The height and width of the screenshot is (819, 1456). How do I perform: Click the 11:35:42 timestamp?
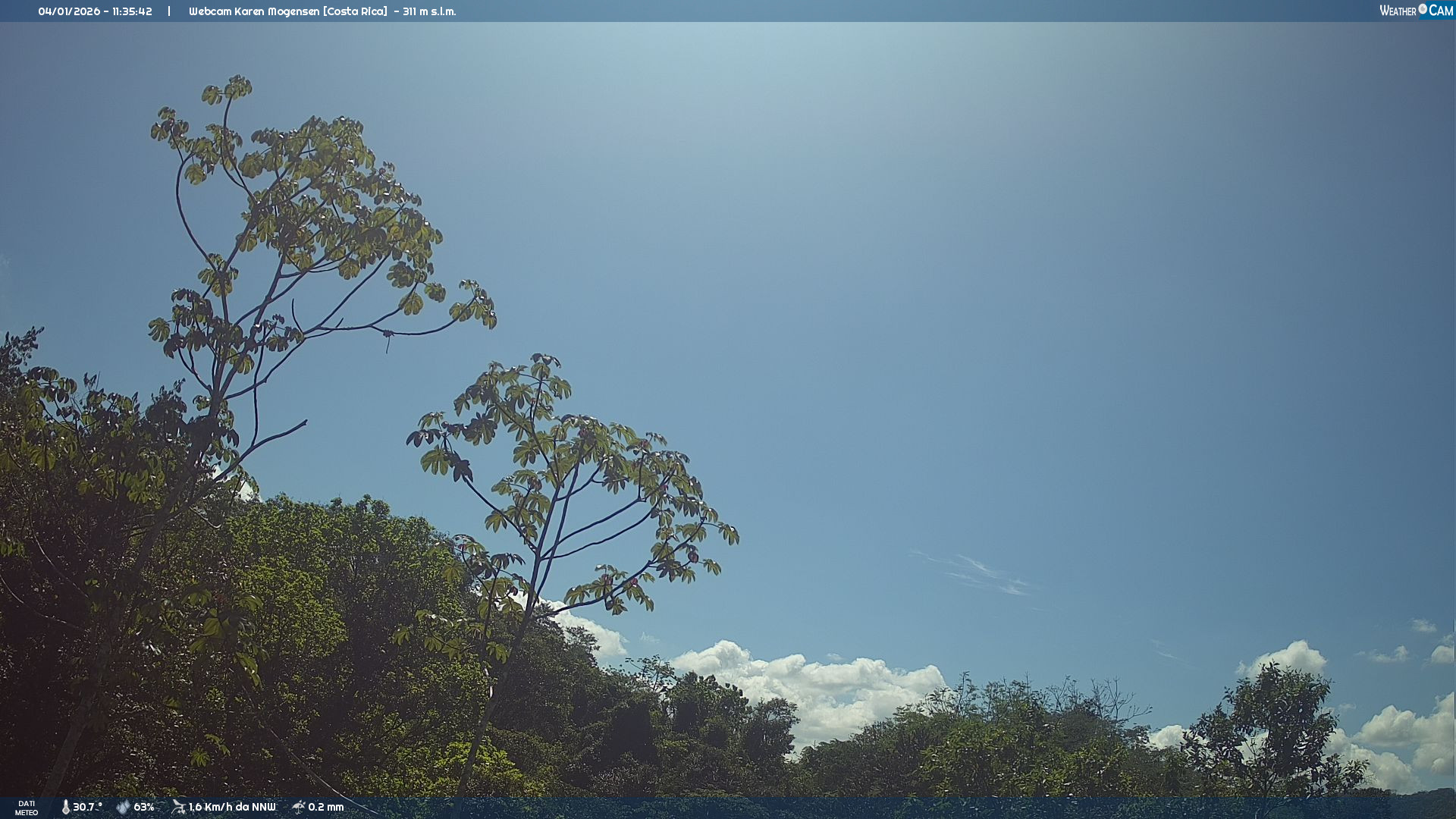pyautogui.click(x=132, y=11)
